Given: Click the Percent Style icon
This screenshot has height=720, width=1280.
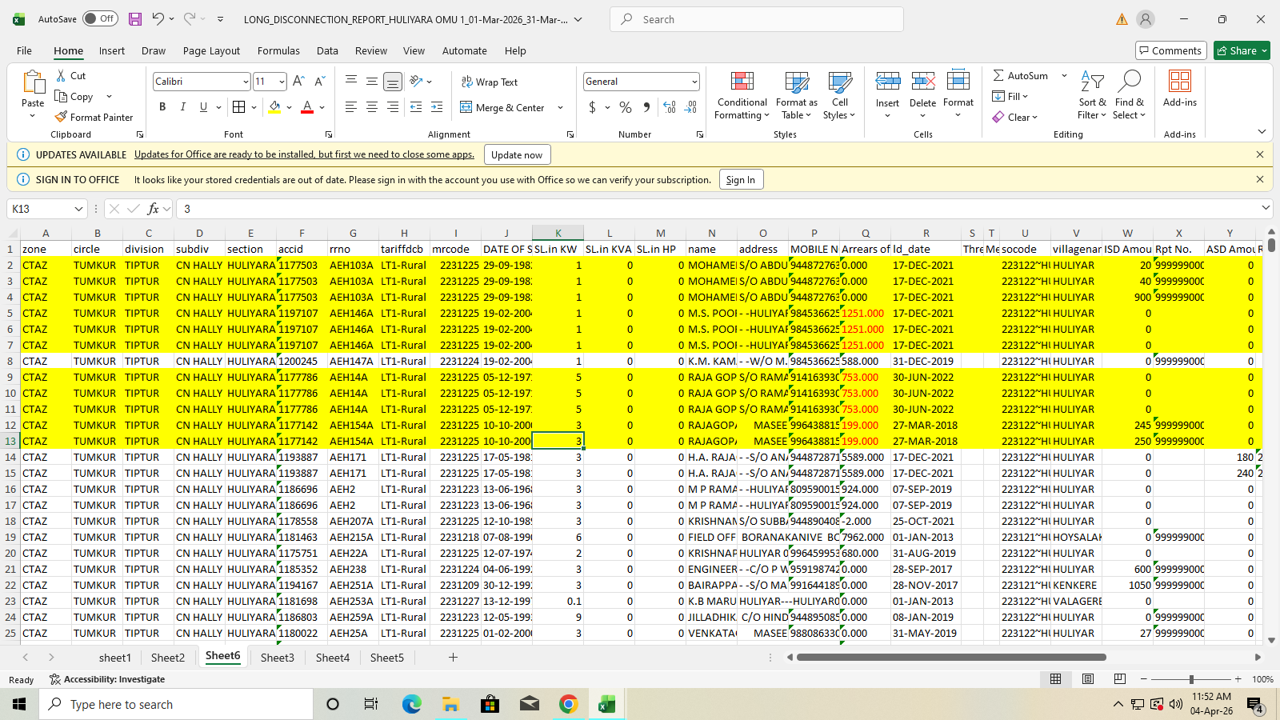Looking at the screenshot, I should click(625, 107).
